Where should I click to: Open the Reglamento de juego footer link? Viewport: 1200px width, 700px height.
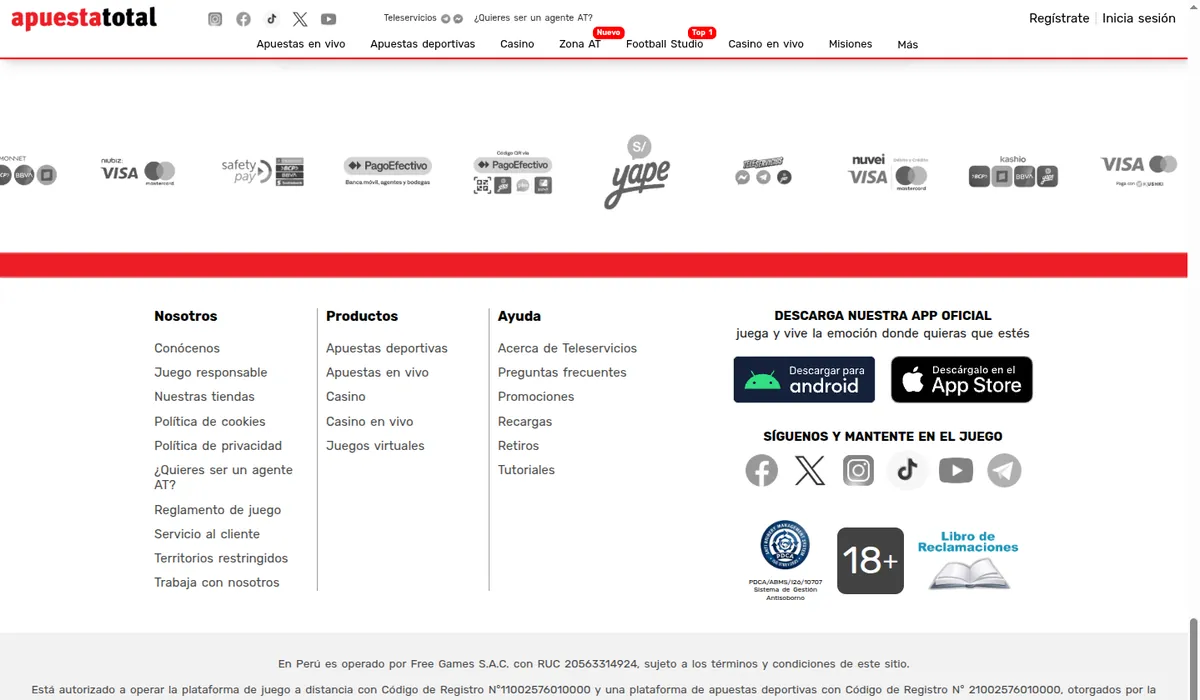coord(218,510)
